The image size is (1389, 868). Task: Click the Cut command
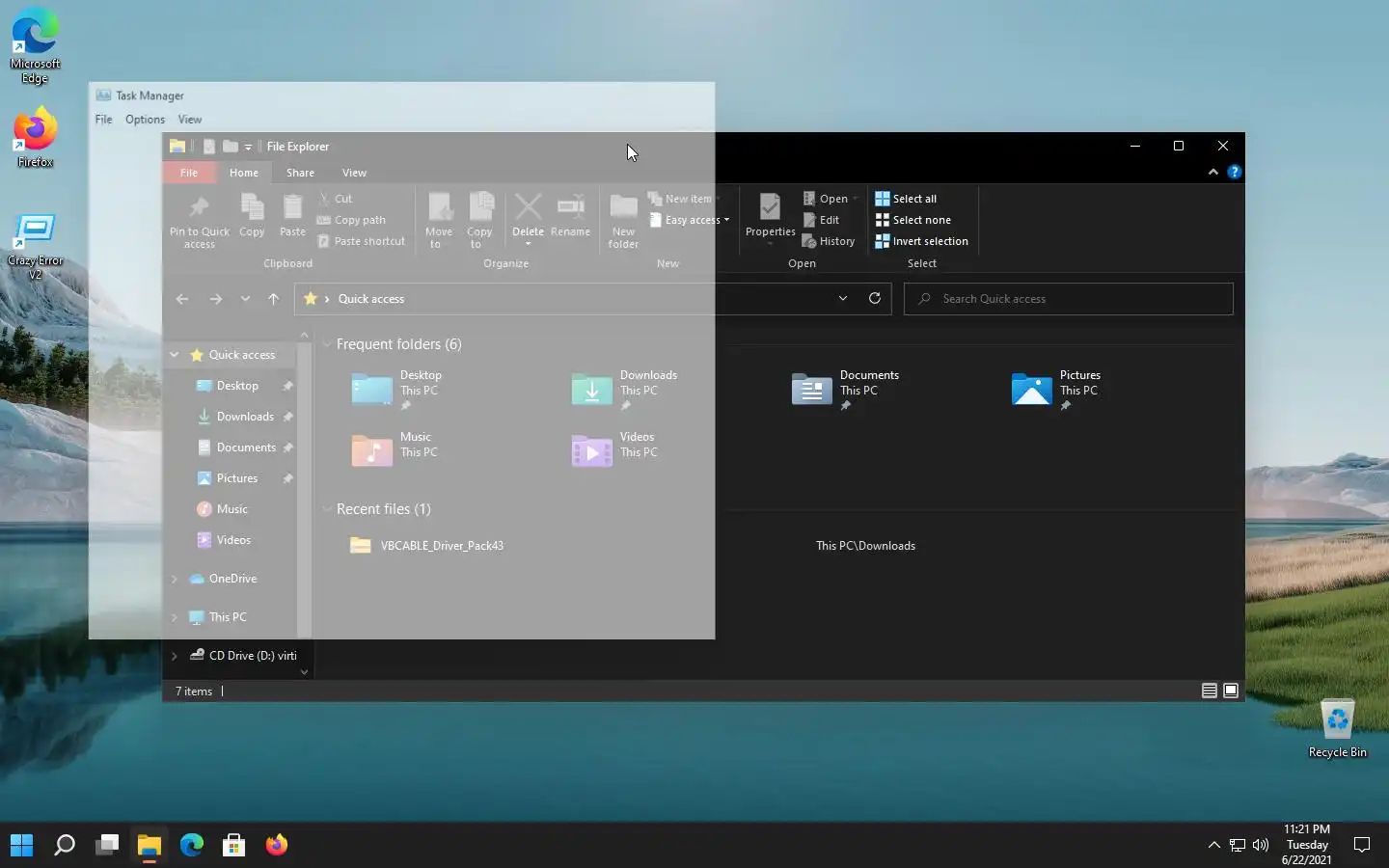click(334, 199)
